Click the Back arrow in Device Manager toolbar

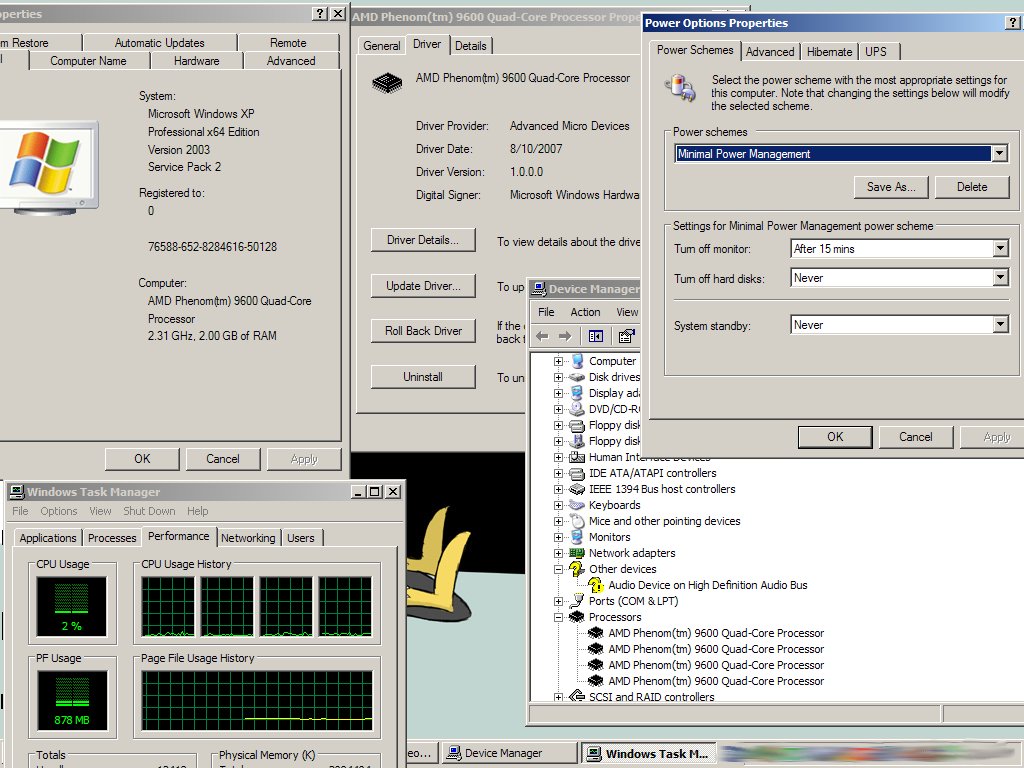pos(542,336)
